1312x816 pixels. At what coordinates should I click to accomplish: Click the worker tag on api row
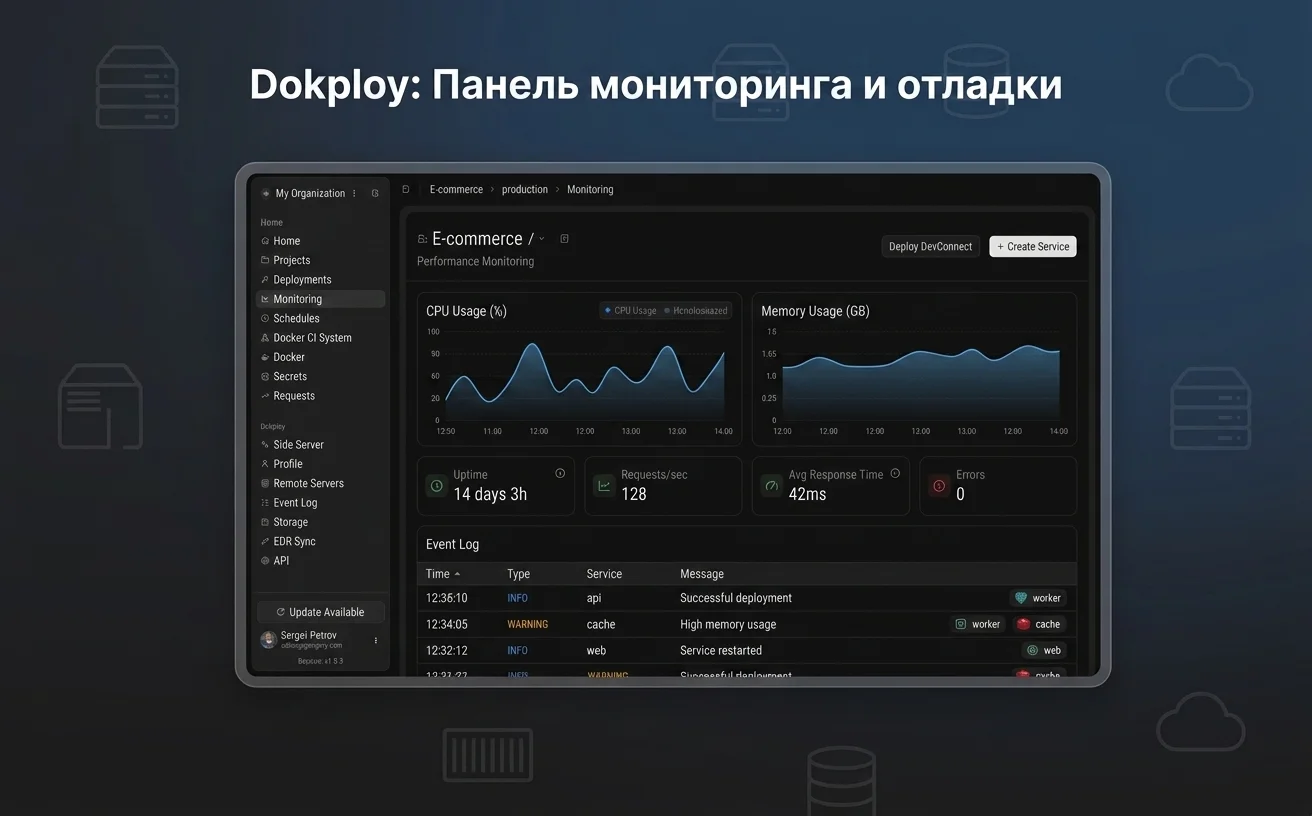point(1038,598)
